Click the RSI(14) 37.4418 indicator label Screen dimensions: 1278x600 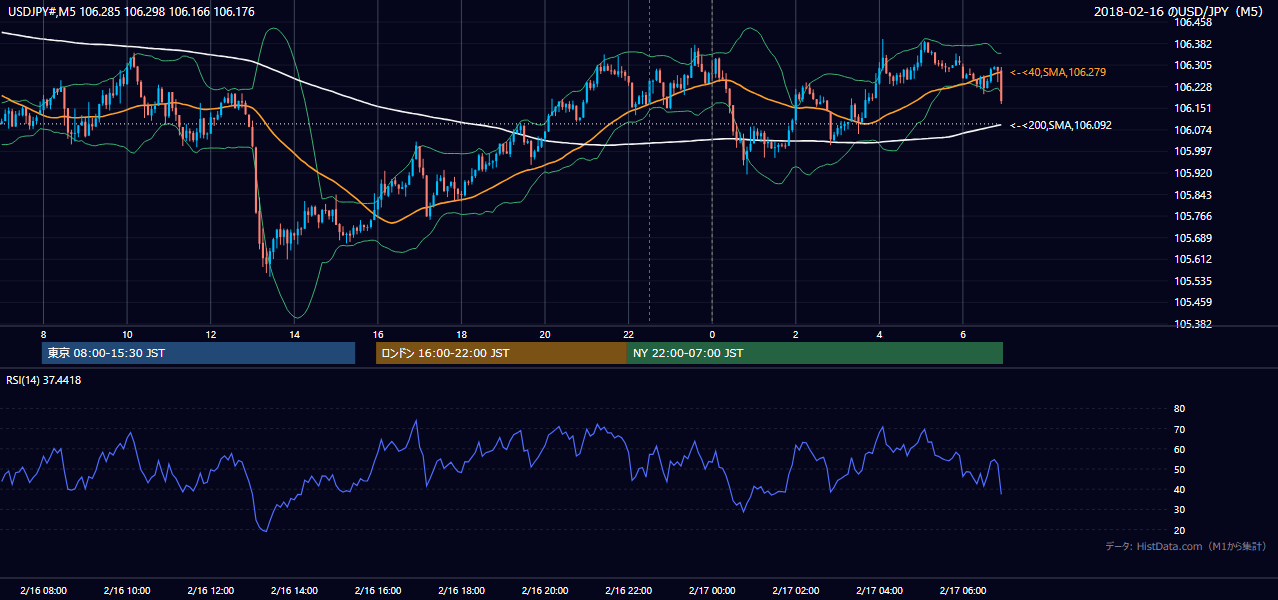click(x=44, y=380)
